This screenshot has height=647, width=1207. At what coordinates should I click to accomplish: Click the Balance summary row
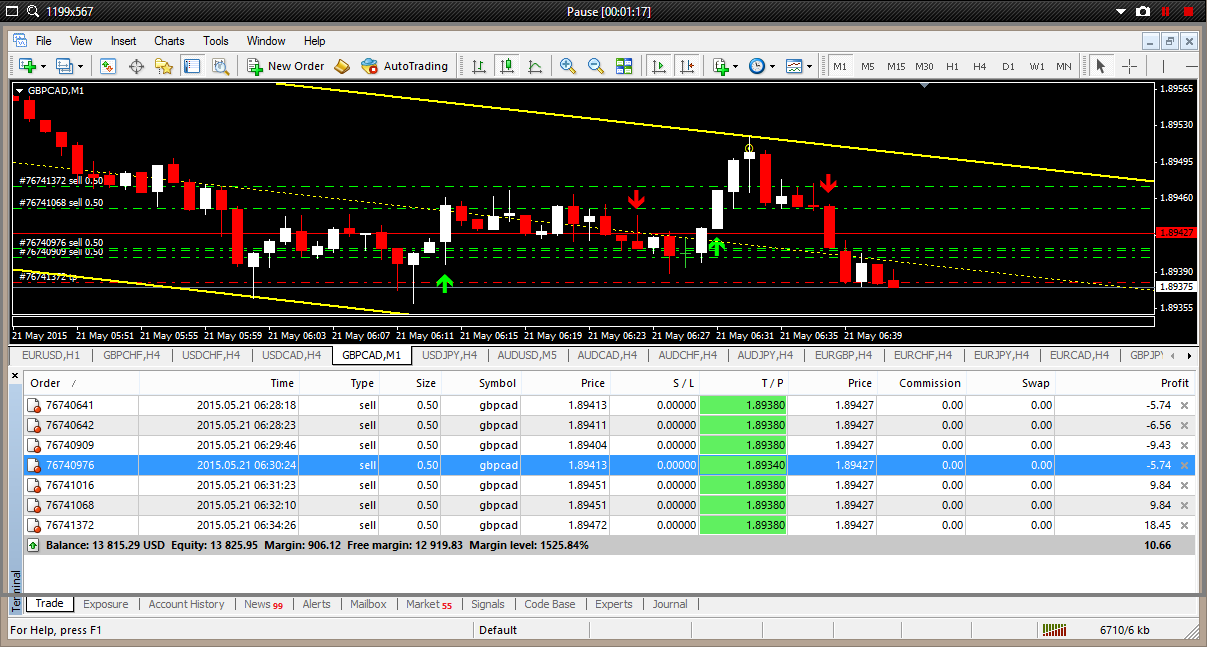pyautogui.click(x=609, y=545)
